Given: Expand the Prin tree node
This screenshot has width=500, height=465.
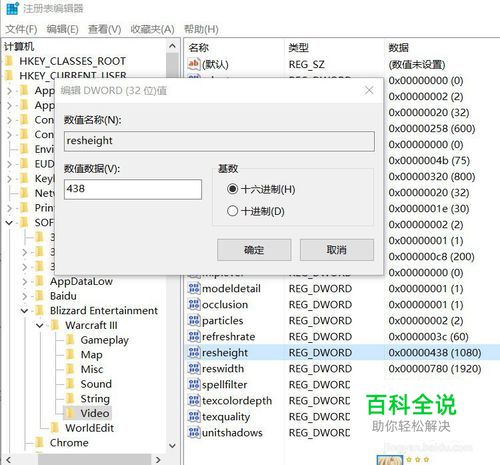Looking at the screenshot, I should (x=9, y=208).
